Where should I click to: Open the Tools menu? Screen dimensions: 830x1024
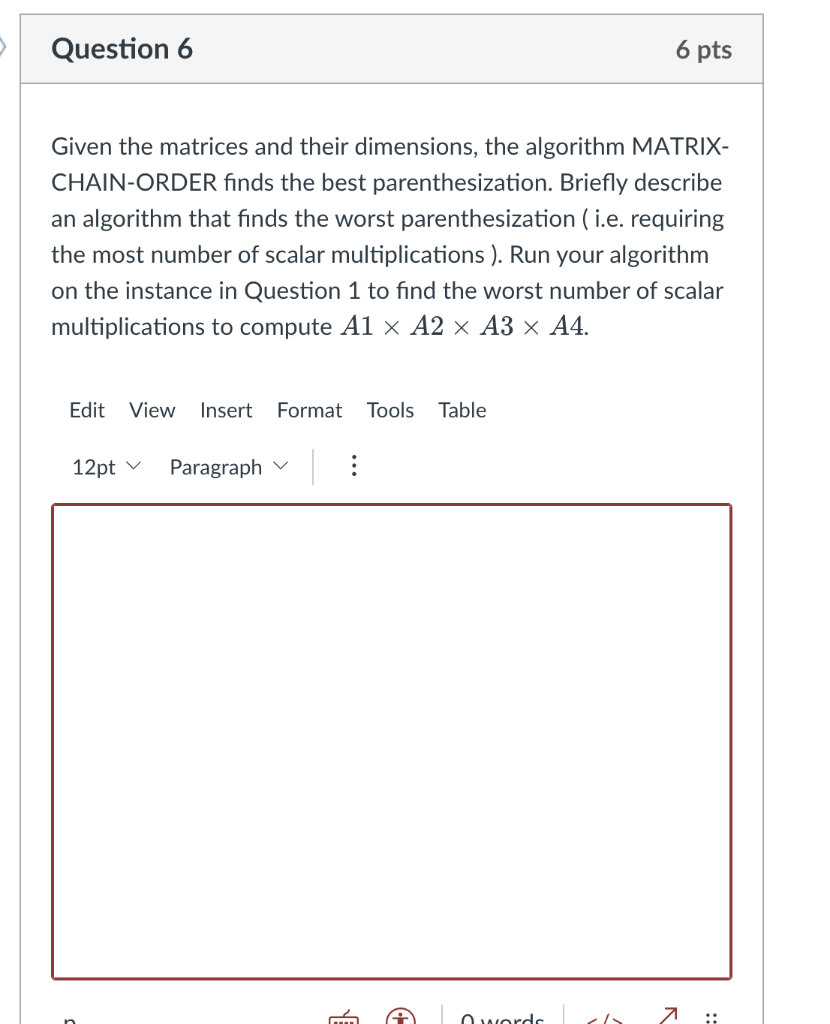[x=390, y=410]
